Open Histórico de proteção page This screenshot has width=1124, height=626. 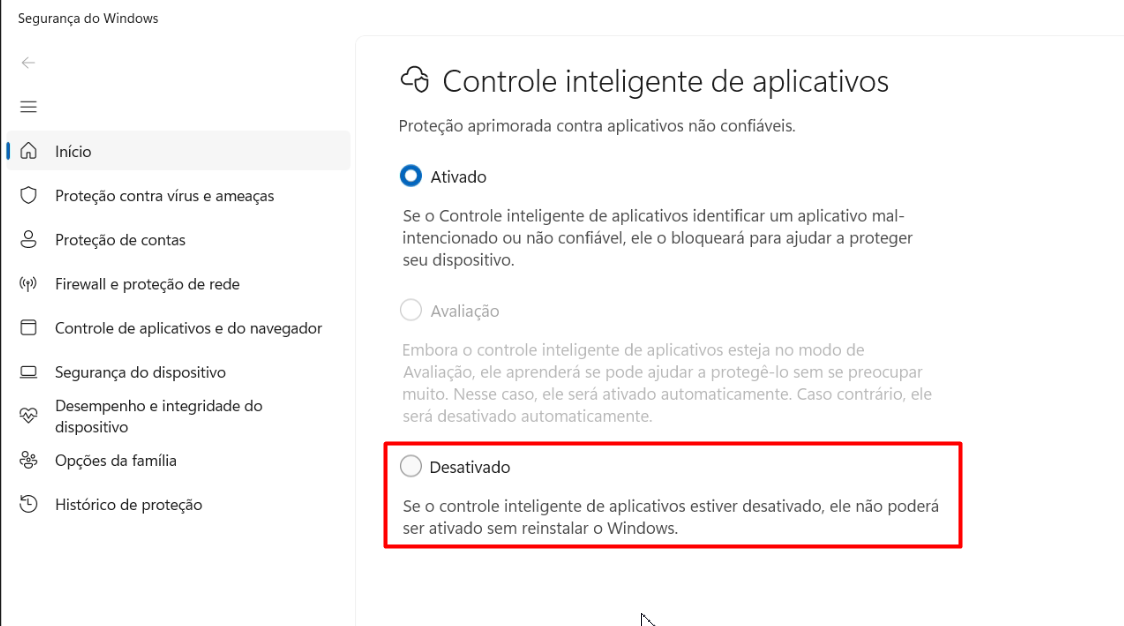tap(128, 505)
